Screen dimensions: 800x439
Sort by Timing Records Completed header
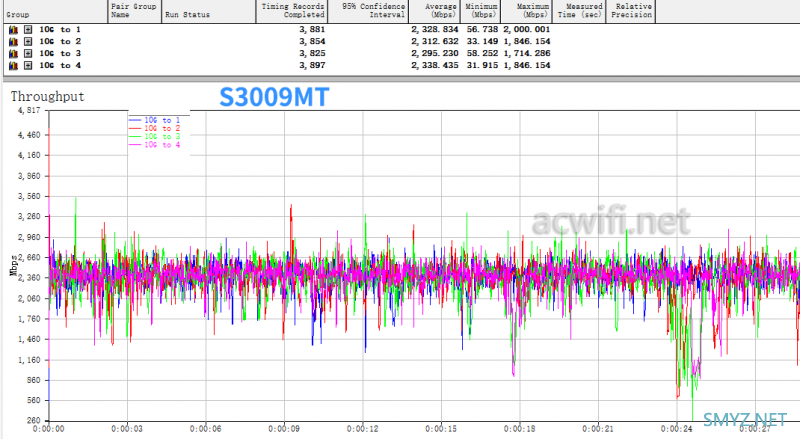[291, 11]
